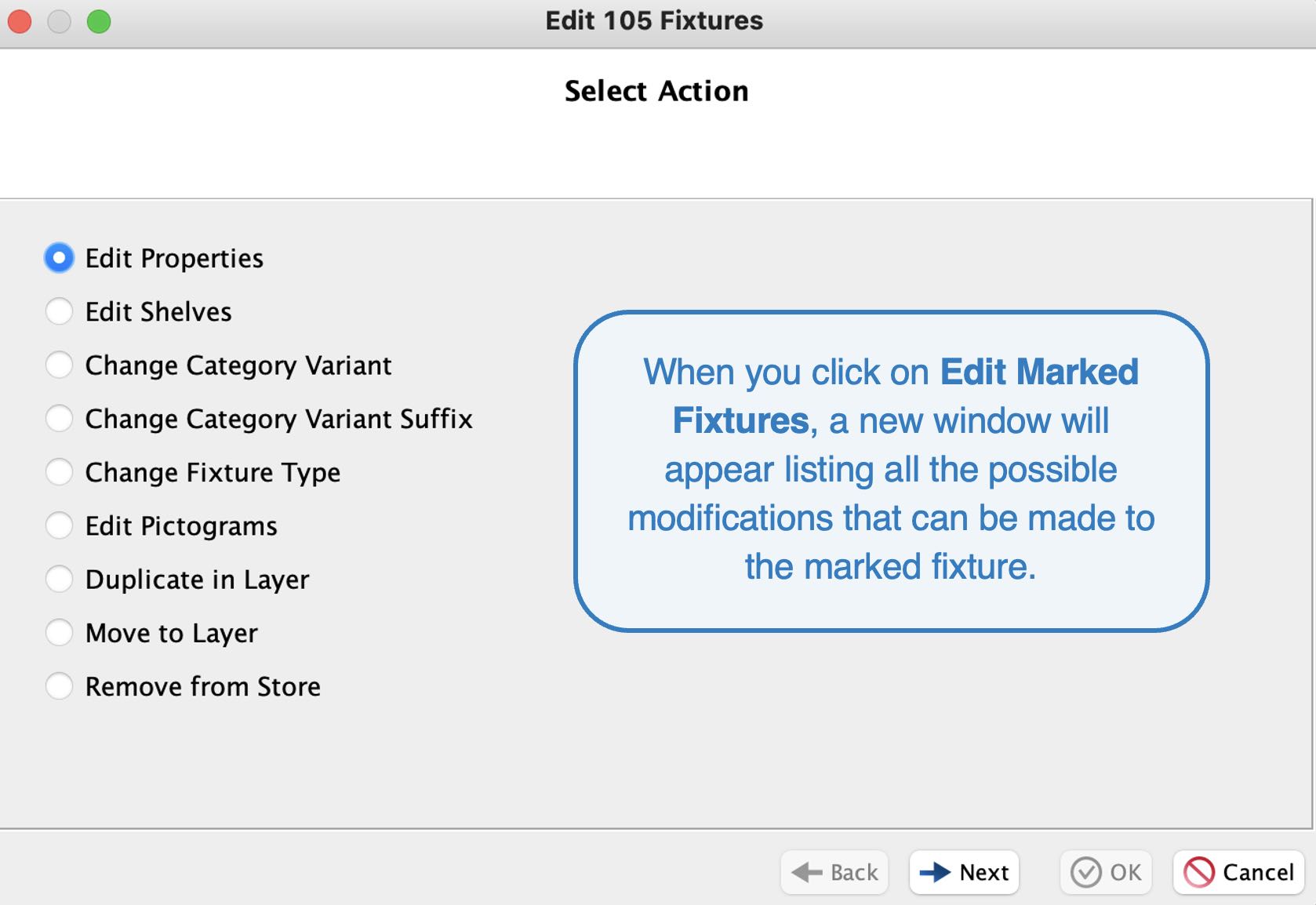Pick Change Category Variant Suffix option
The image size is (1316, 905).
coord(60,418)
